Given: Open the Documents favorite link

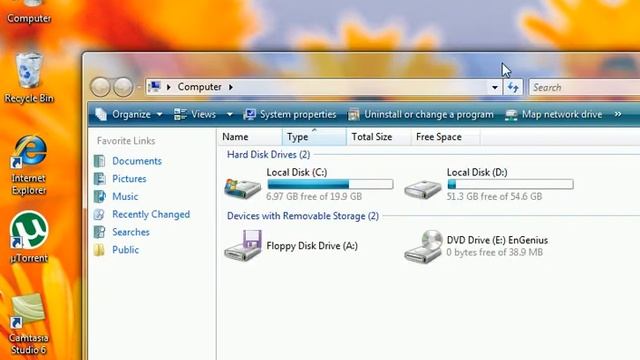Looking at the screenshot, I should (137, 161).
